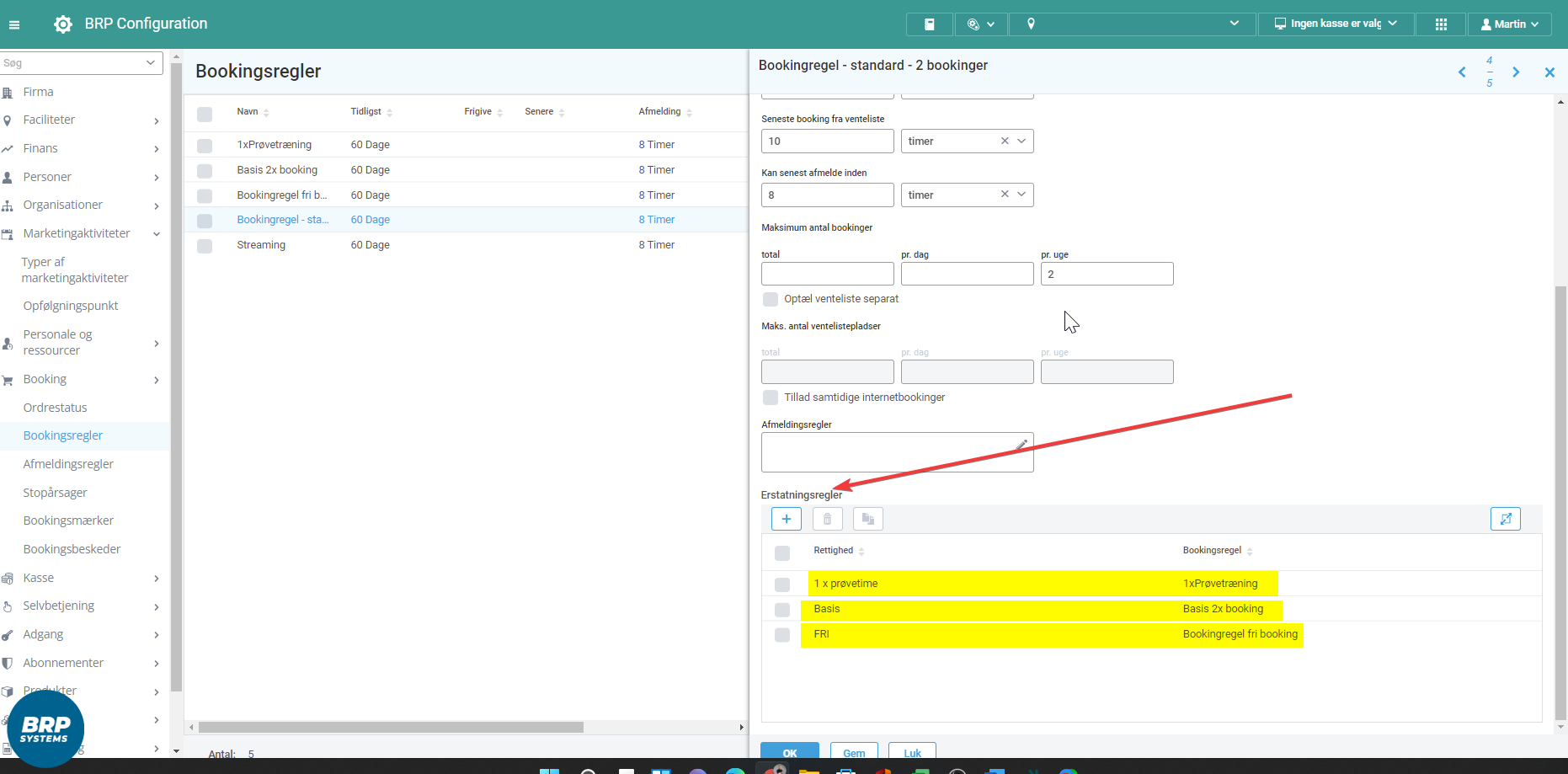Toggle the select-all checkbox in Bookingsregler list
1568x774 pixels.
click(205, 114)
